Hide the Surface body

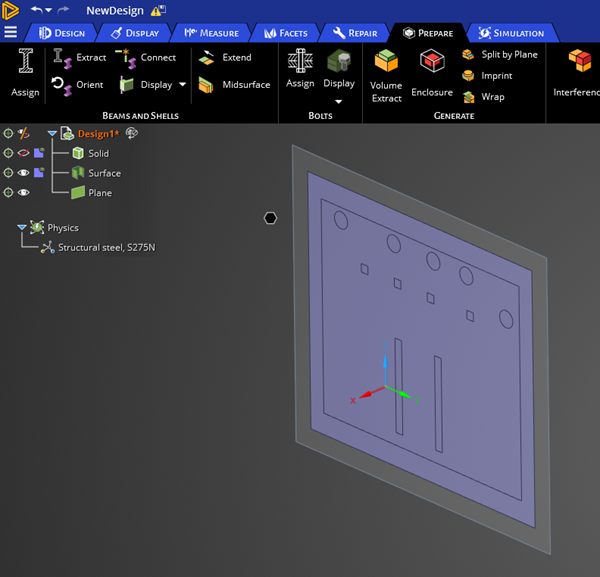pyautogui.click(x=23, y=173)
